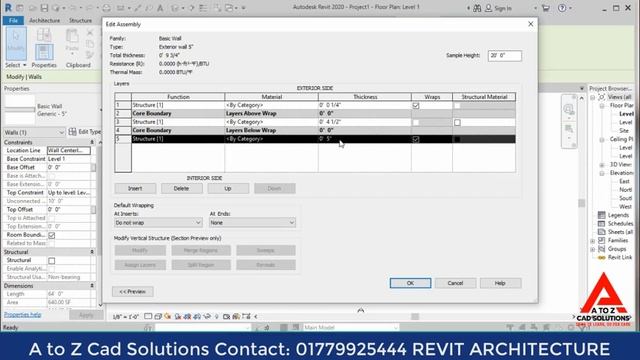Toggle Structural Material checkbox for layer row 3
The image size is (640, 360).
457,122
